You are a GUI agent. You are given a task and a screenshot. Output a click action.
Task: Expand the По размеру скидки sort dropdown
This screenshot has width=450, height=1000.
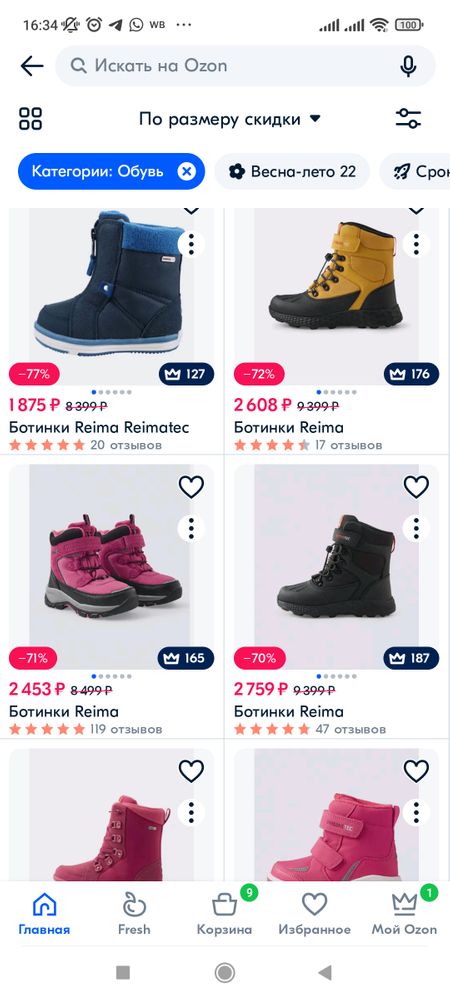click(230, 119)
